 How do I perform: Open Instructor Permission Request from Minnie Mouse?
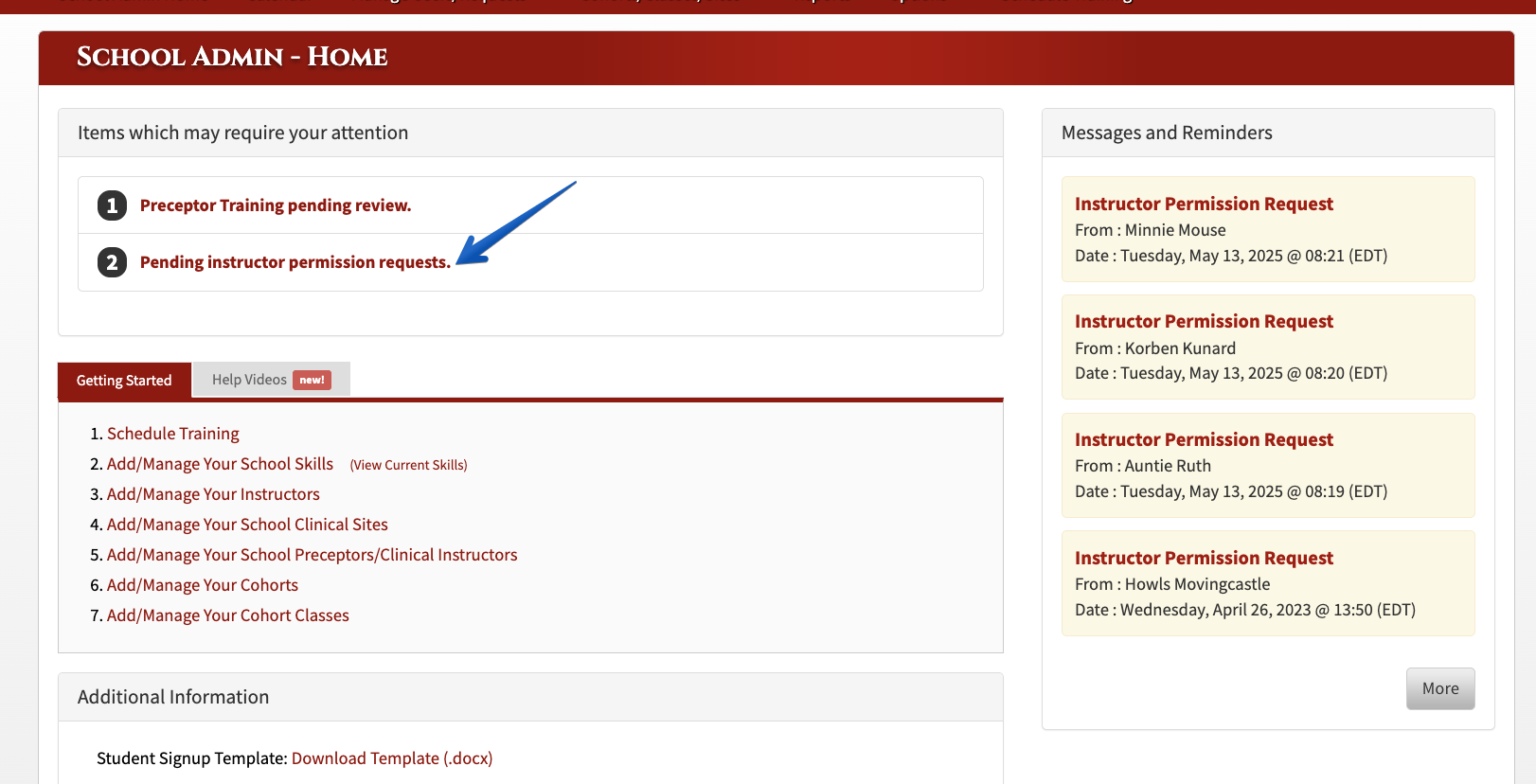click(1204, 204)
